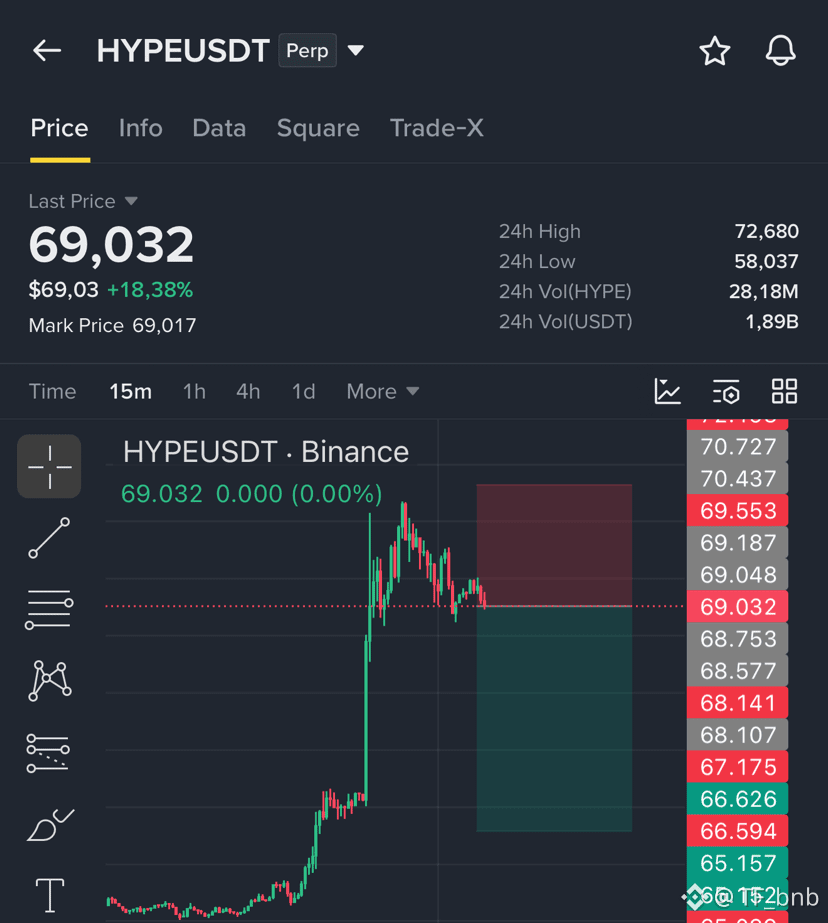Open chart settings icon
This screenshot has height=923, width=828.
pos(726,391)
